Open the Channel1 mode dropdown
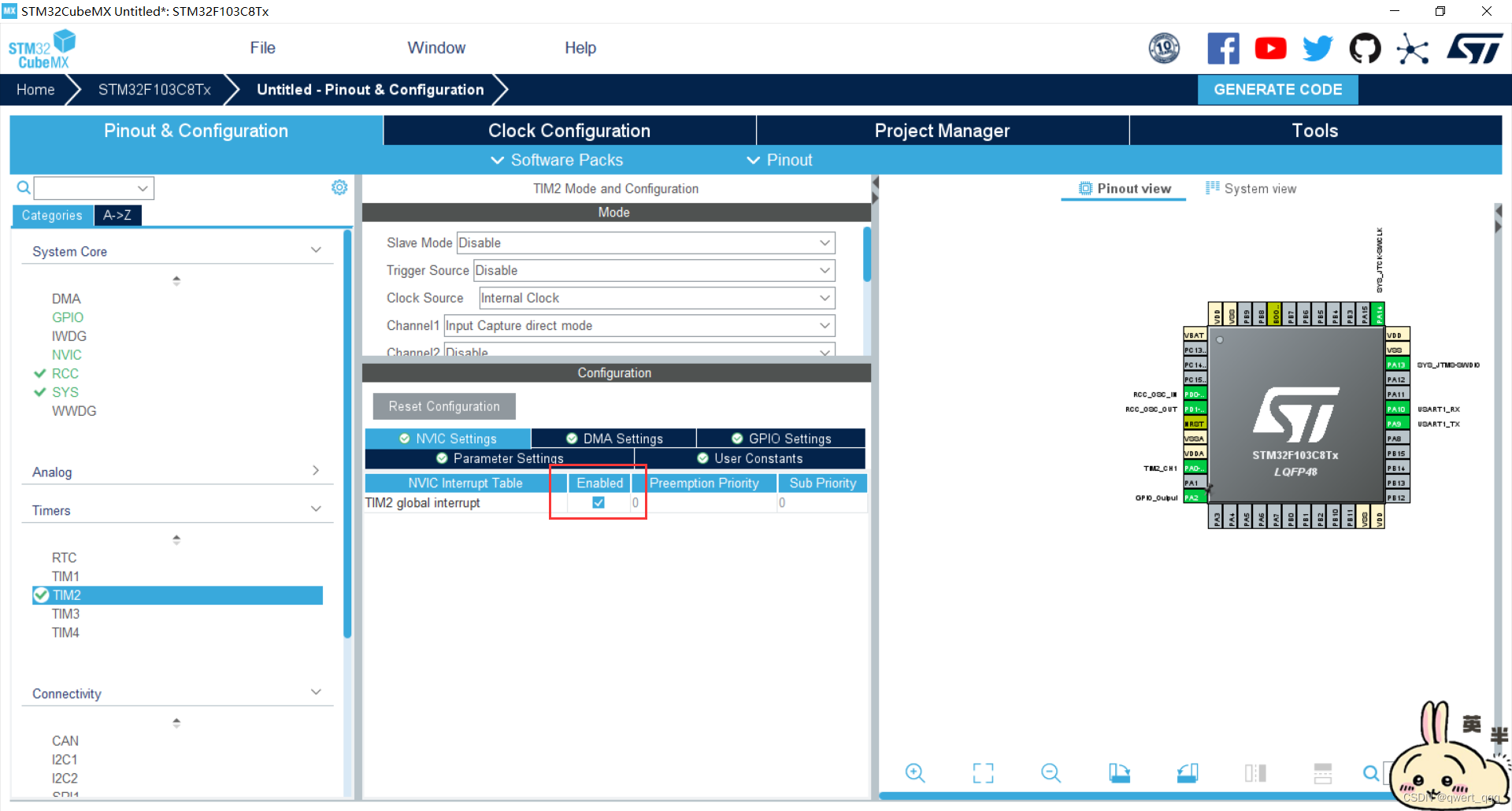The image size is (1512, 811). coord(639,326)
